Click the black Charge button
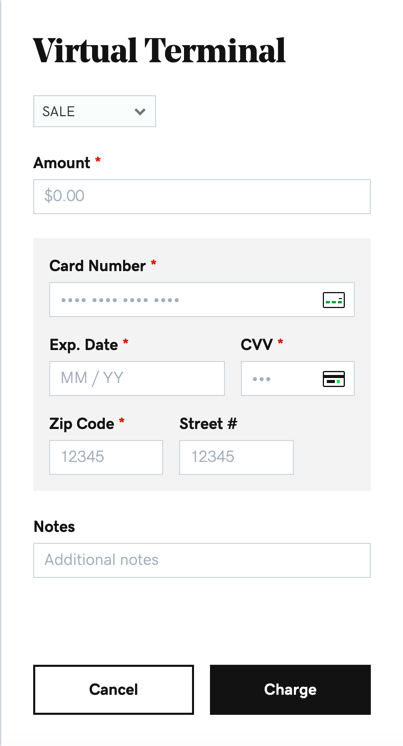 290,690
